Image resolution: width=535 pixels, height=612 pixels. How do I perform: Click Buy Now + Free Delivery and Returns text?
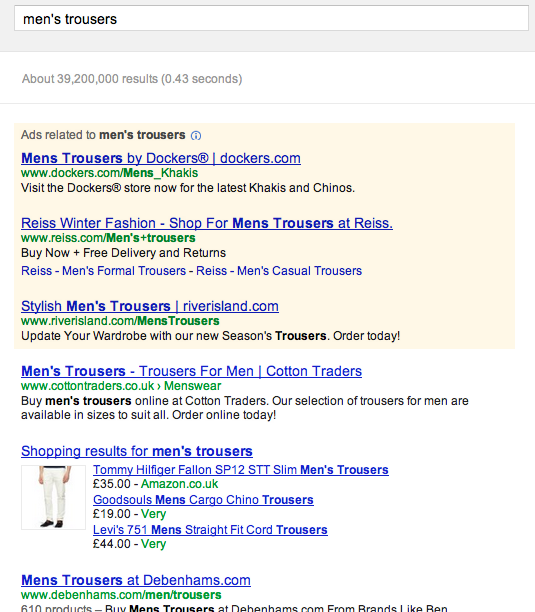123,253
